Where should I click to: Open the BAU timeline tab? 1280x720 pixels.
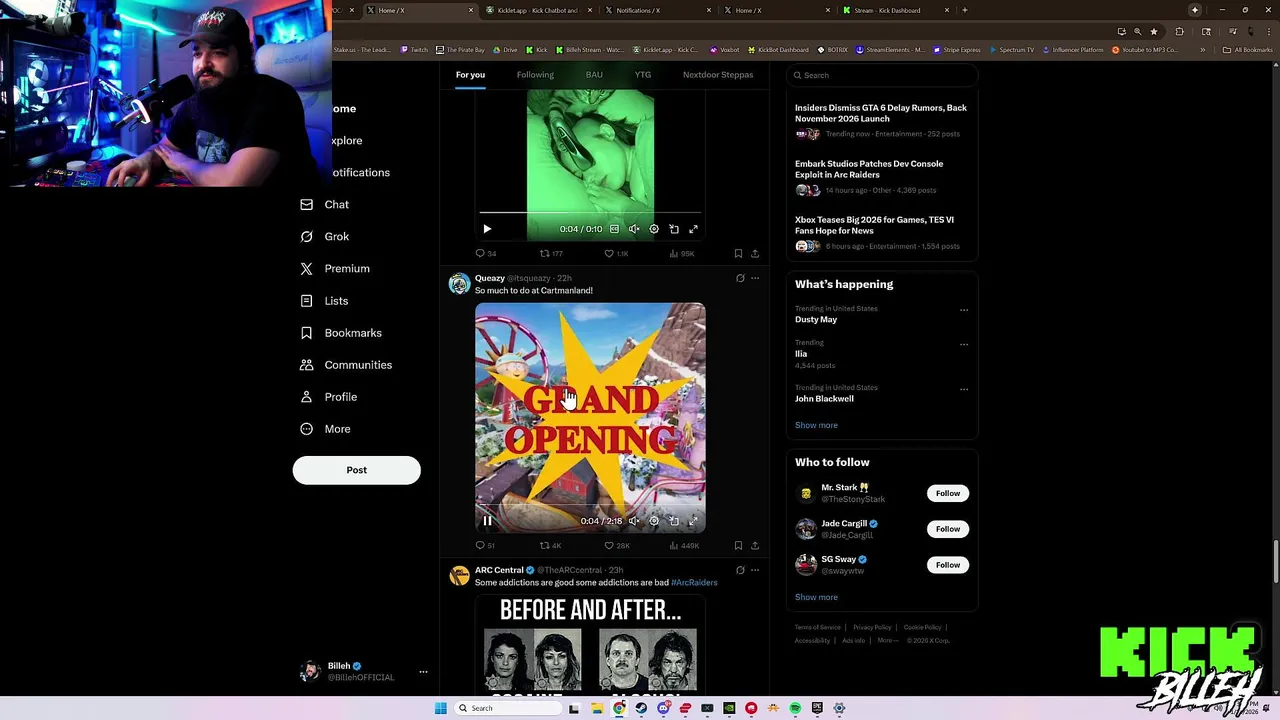[x=594, y=75]
